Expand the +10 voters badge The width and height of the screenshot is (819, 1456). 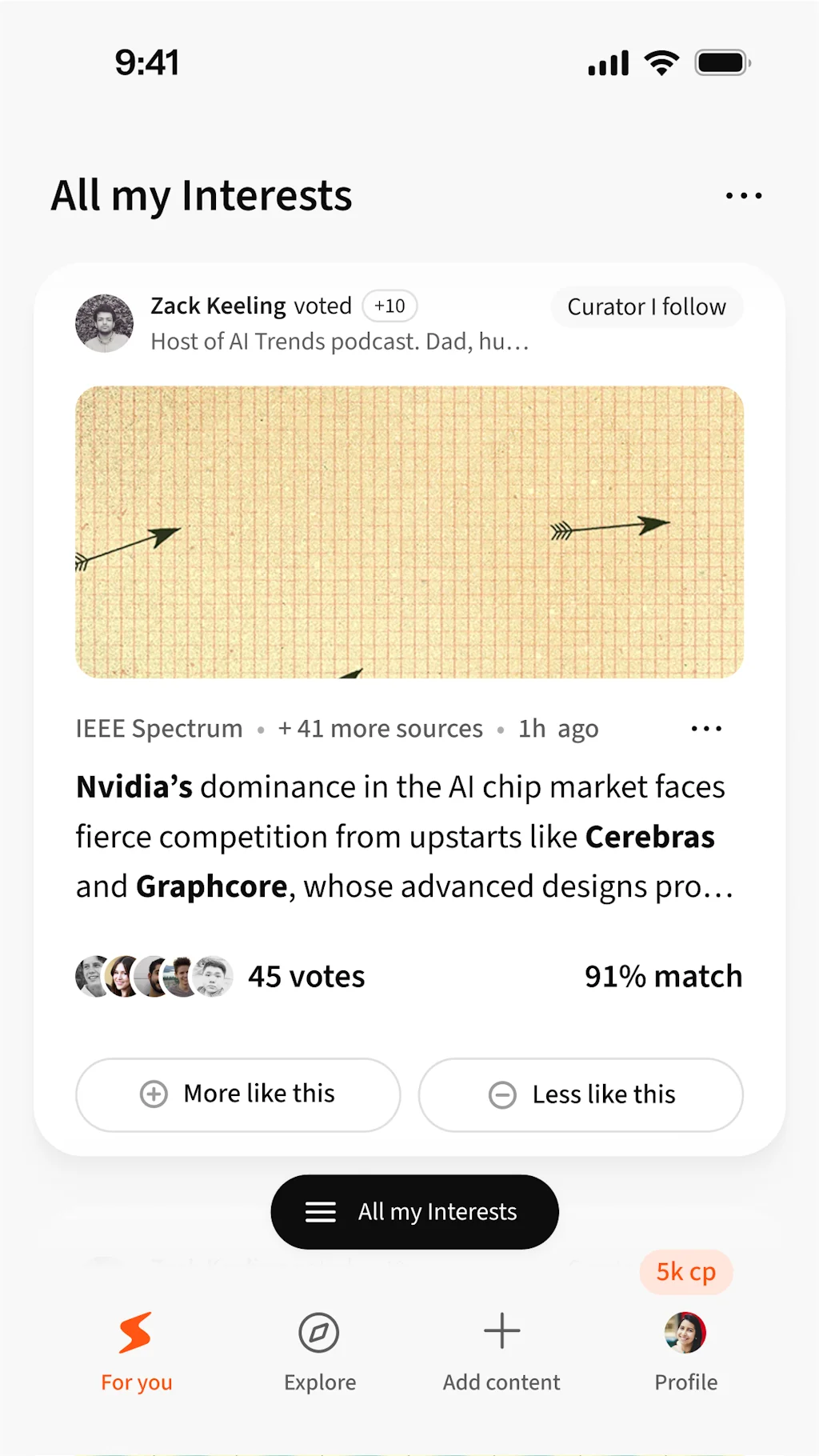[x=390, y=306]
